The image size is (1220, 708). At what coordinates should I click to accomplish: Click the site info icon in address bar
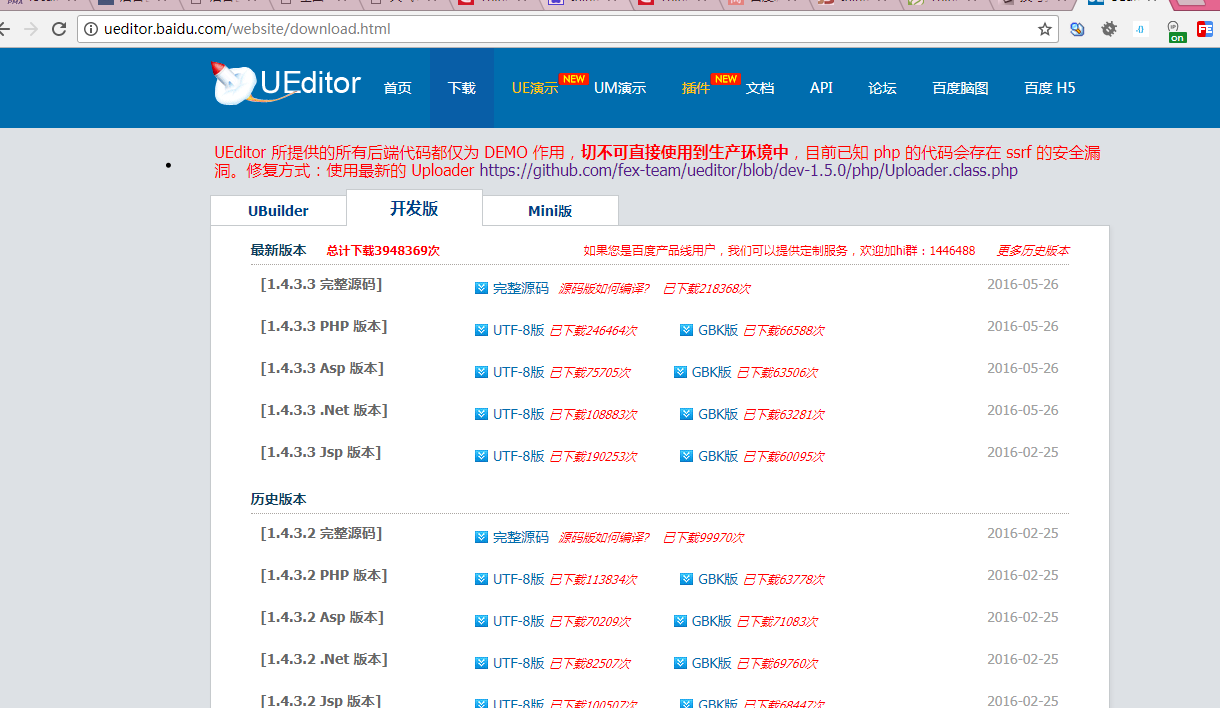[x=91, y=29]
